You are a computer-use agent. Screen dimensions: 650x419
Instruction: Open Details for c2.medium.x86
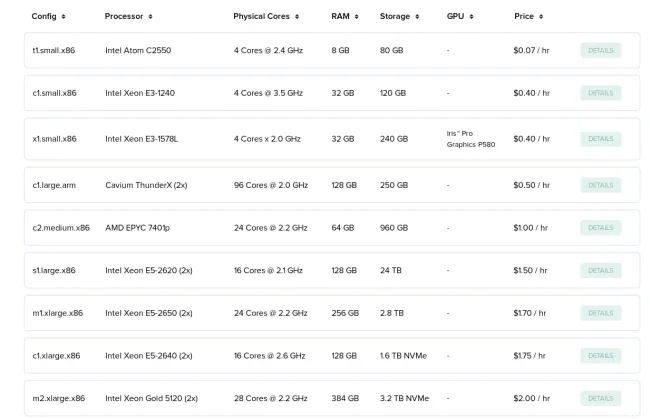[600, 228]
